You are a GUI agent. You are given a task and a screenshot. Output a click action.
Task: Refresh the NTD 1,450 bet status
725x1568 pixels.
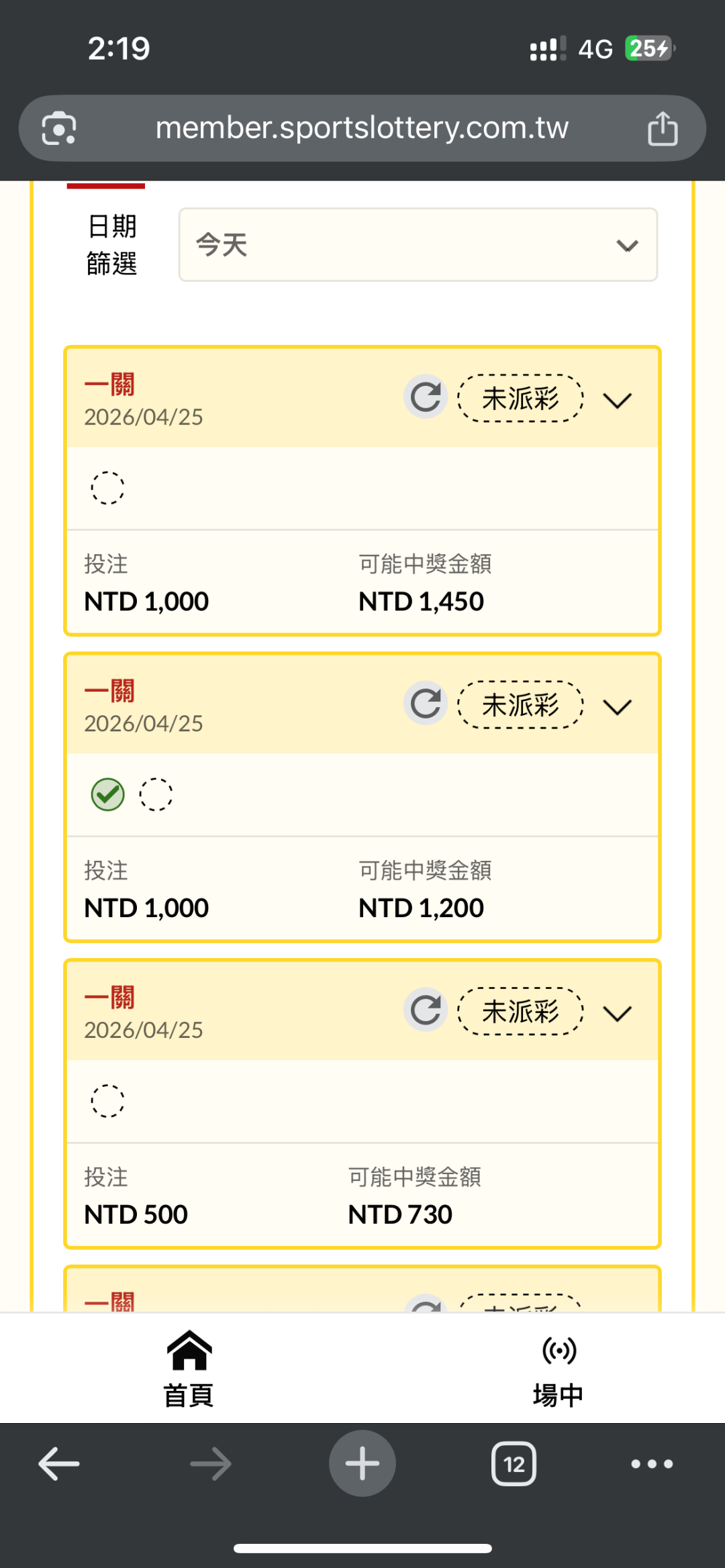[426, 397]
